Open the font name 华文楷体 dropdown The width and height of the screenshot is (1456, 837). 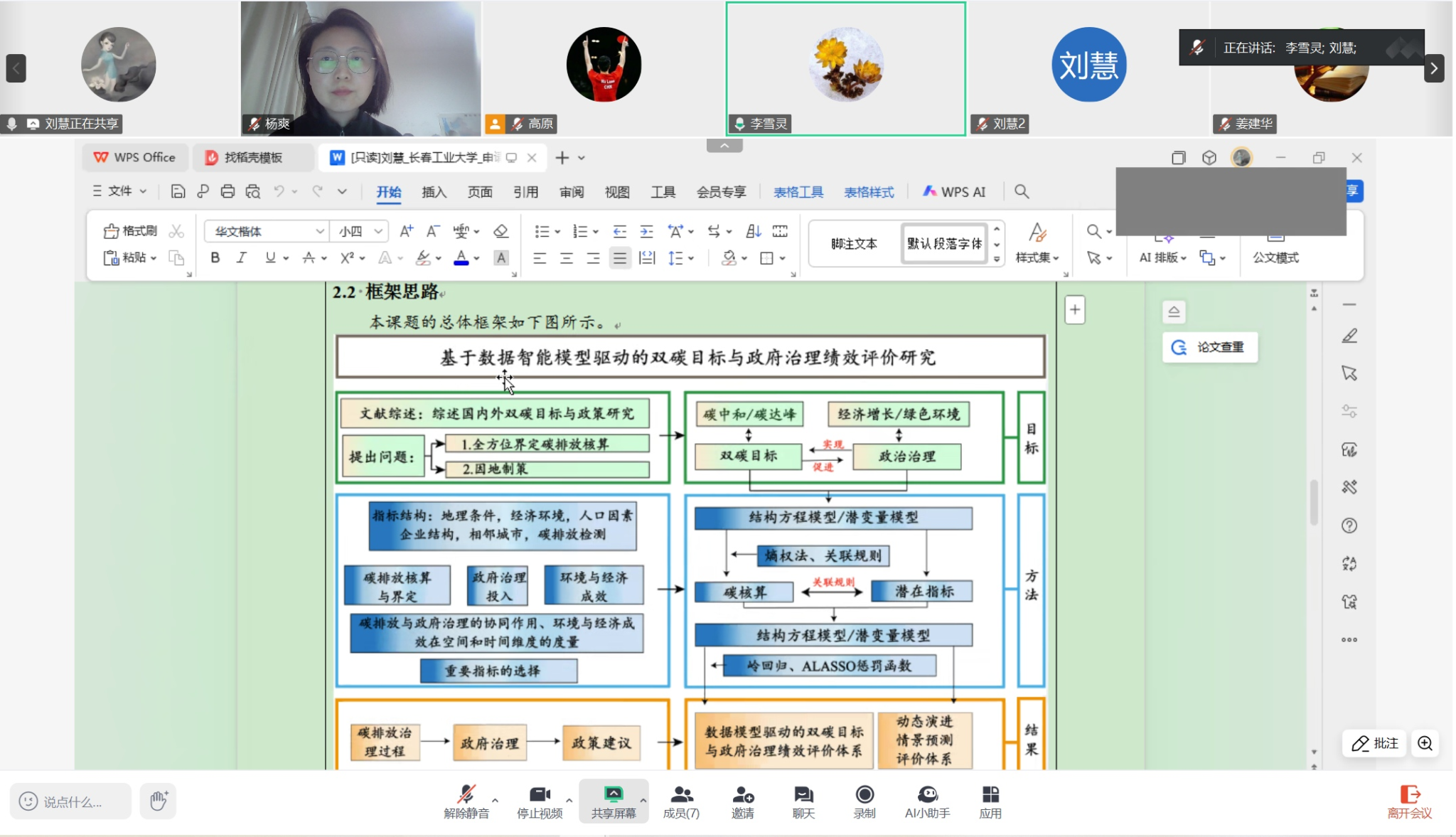tap(320, 231)
